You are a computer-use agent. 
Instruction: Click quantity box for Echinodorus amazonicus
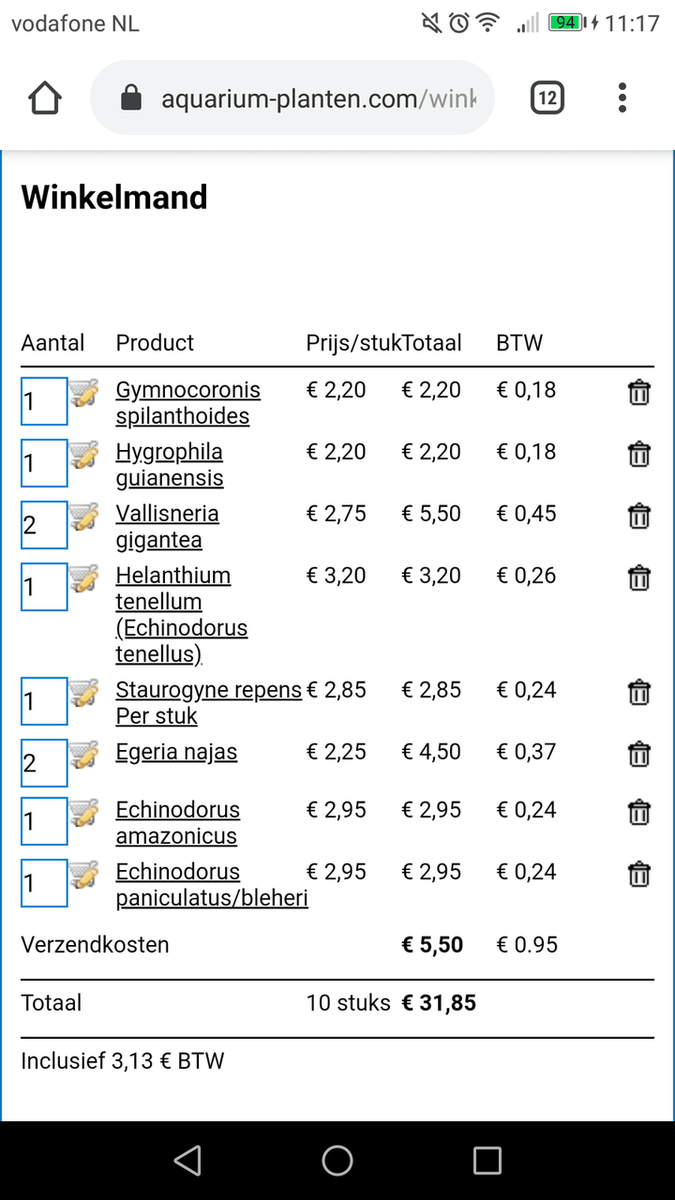[x=44, y=821]
